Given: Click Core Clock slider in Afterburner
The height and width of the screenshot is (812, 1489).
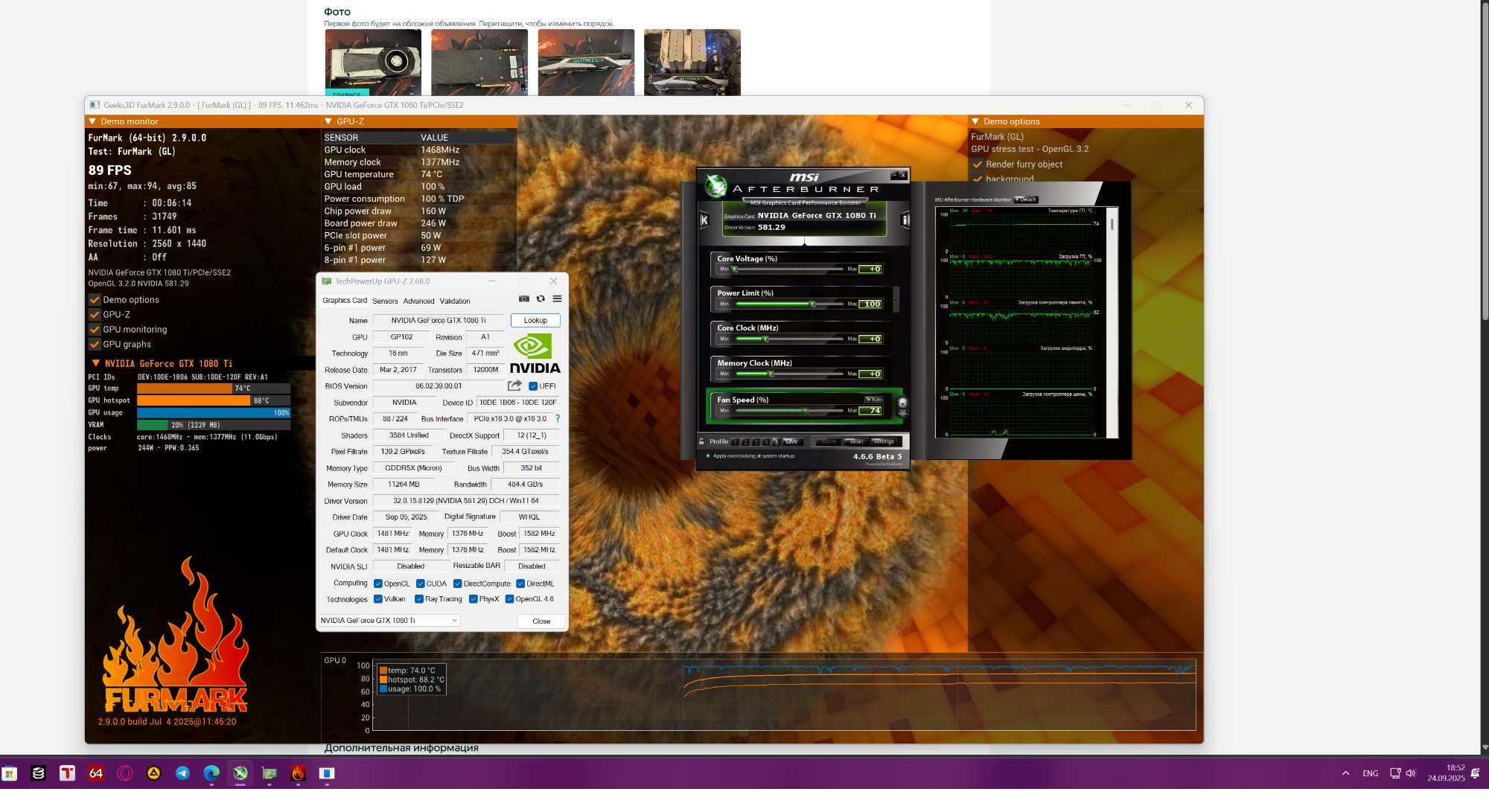Looking at the screenshot, I should point(788,339).
